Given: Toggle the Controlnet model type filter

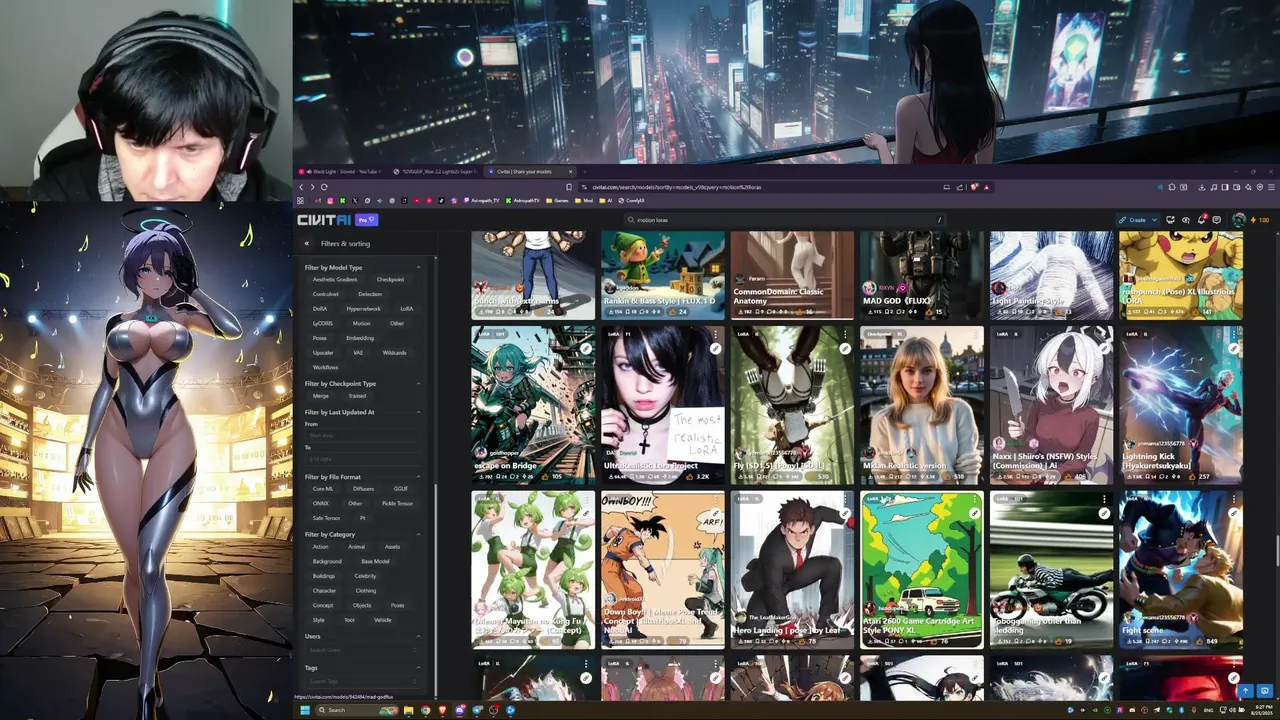Looking at the screenshot, I should tap(326, 294).
